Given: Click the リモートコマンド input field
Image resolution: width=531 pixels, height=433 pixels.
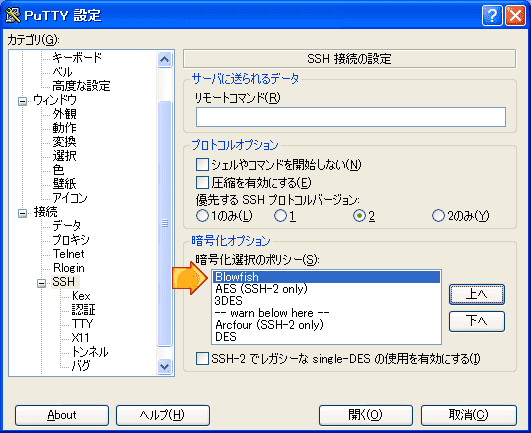Looking at the screenshot, I should pyautogui.click(x=351, y=117).
